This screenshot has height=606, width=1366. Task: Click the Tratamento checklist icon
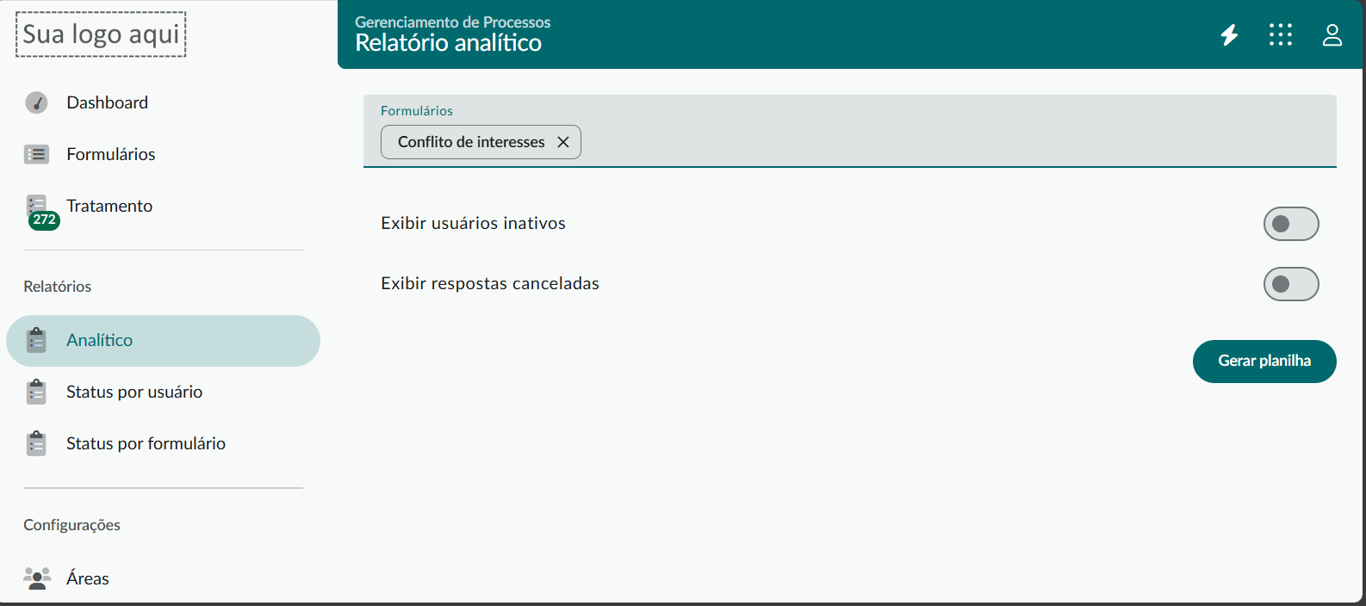[37, 205]
